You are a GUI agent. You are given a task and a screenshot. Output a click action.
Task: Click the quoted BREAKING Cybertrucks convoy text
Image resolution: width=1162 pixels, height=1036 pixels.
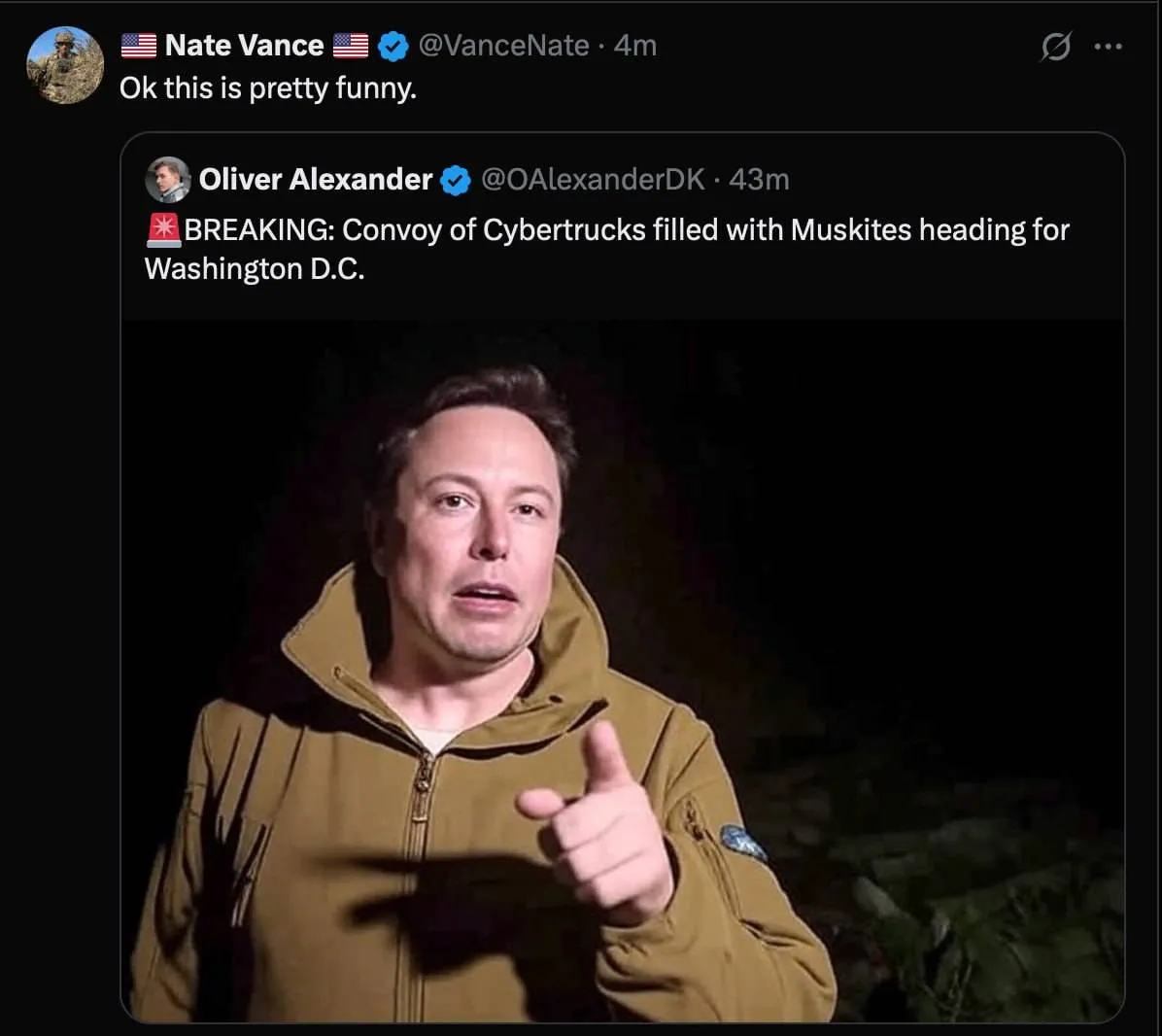click(x=627, y=230)
